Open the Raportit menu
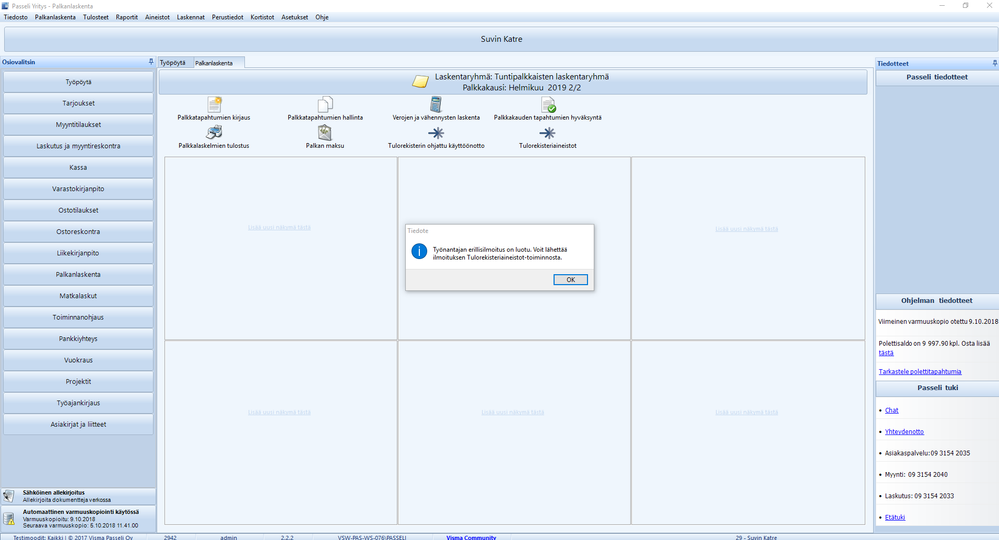Screen dimensions: 999x540 click(127, 17)
